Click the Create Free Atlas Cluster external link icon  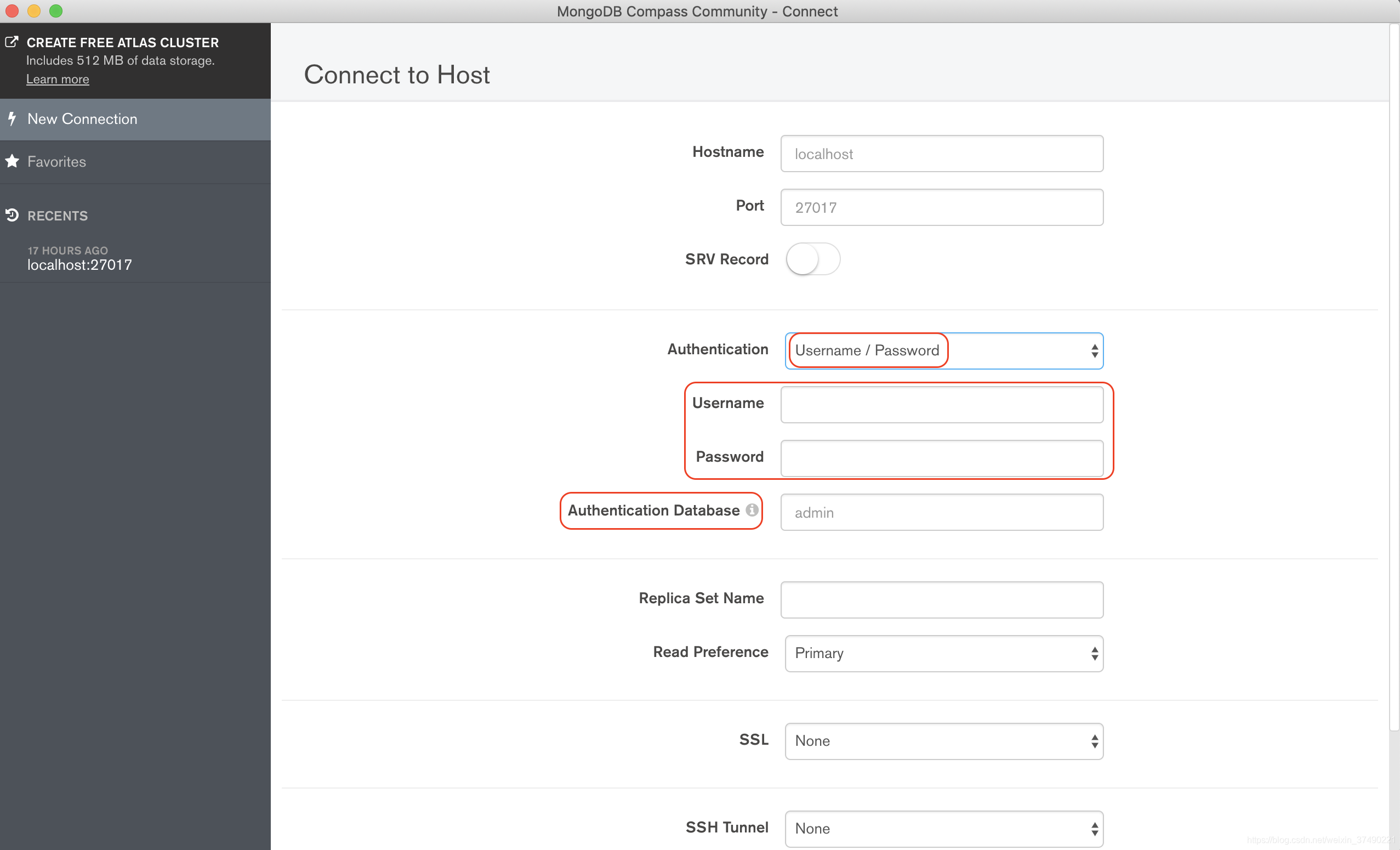point(14,43)
